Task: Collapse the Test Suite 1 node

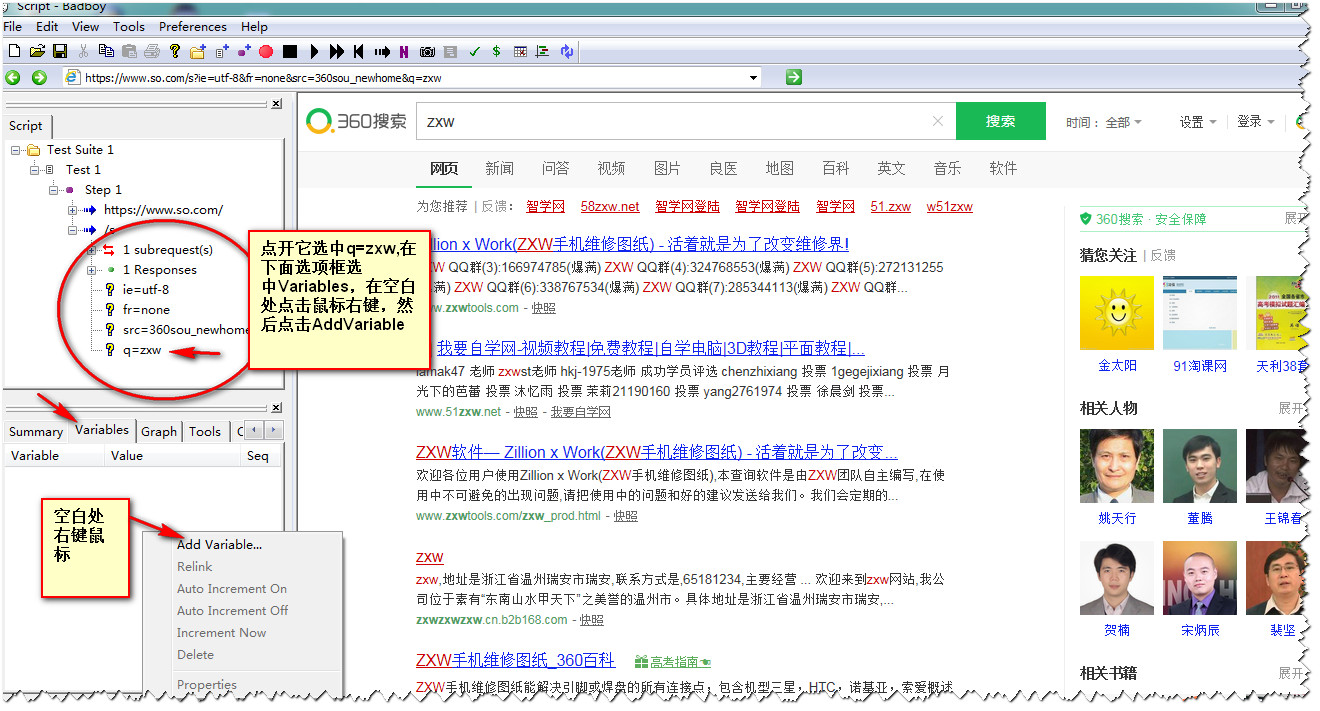Action: point(16,150)
